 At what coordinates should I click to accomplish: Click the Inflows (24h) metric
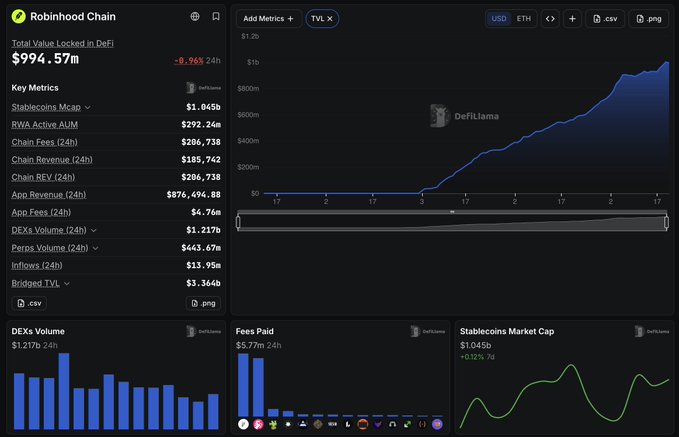pos(37,265)
